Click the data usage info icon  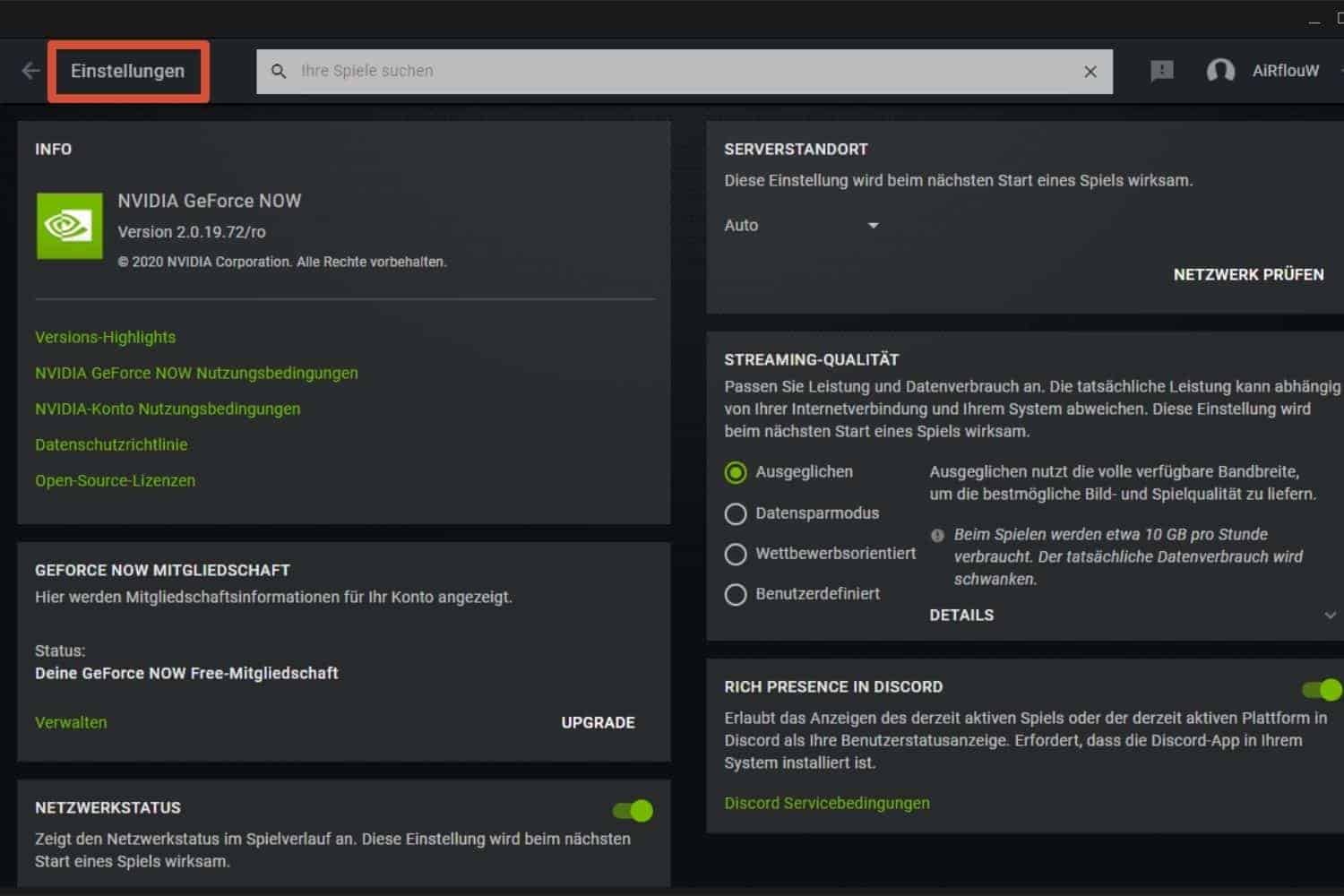tap(937, 535)
